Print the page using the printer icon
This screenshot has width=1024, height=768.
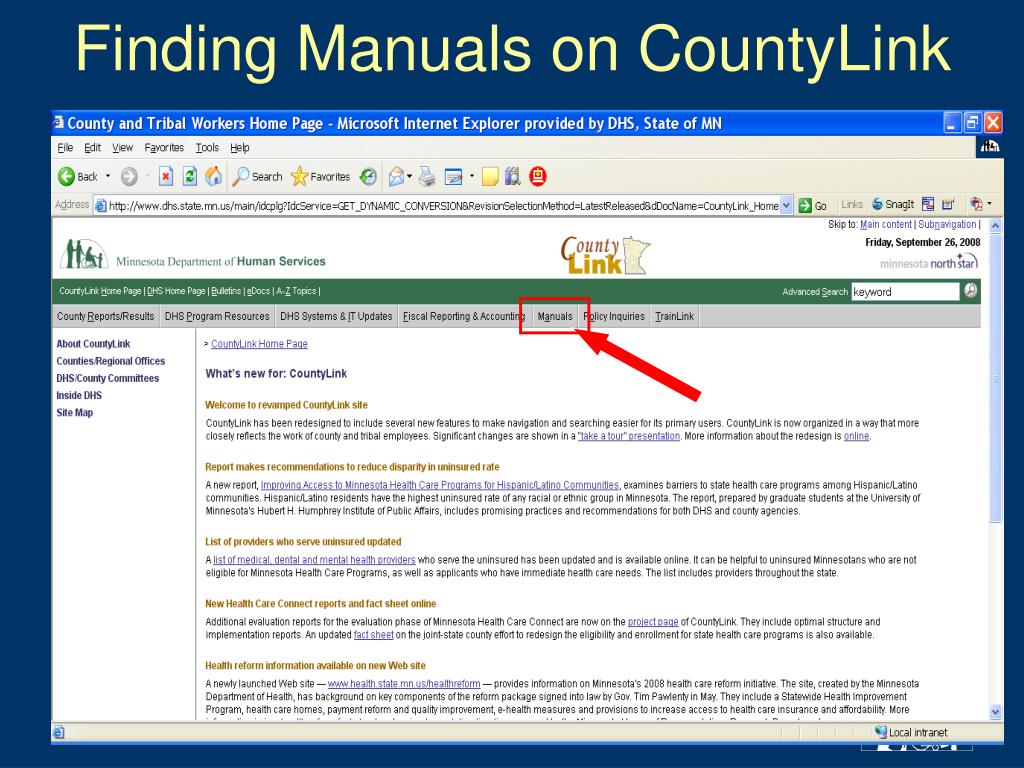[x=427, y=176]
